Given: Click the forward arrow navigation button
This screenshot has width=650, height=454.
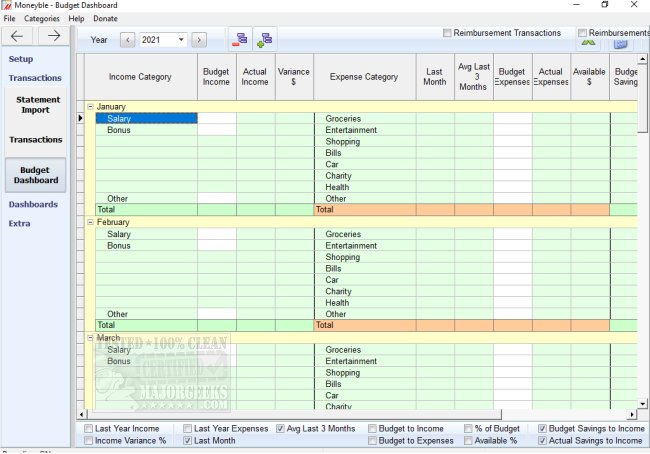Looking at the screenshot, I should pos(54,36).
